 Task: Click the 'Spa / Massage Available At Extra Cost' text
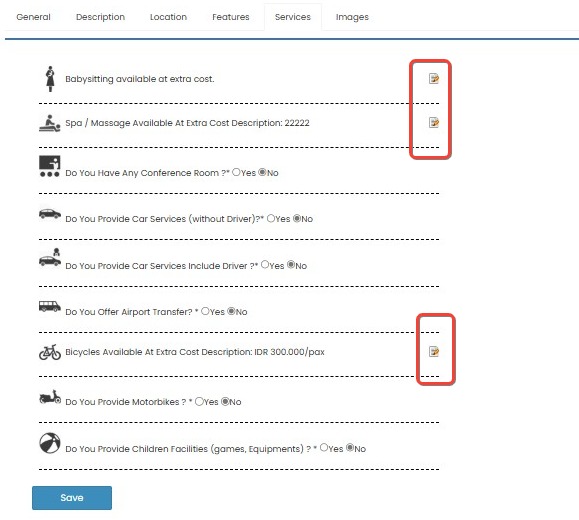(147, 123)
